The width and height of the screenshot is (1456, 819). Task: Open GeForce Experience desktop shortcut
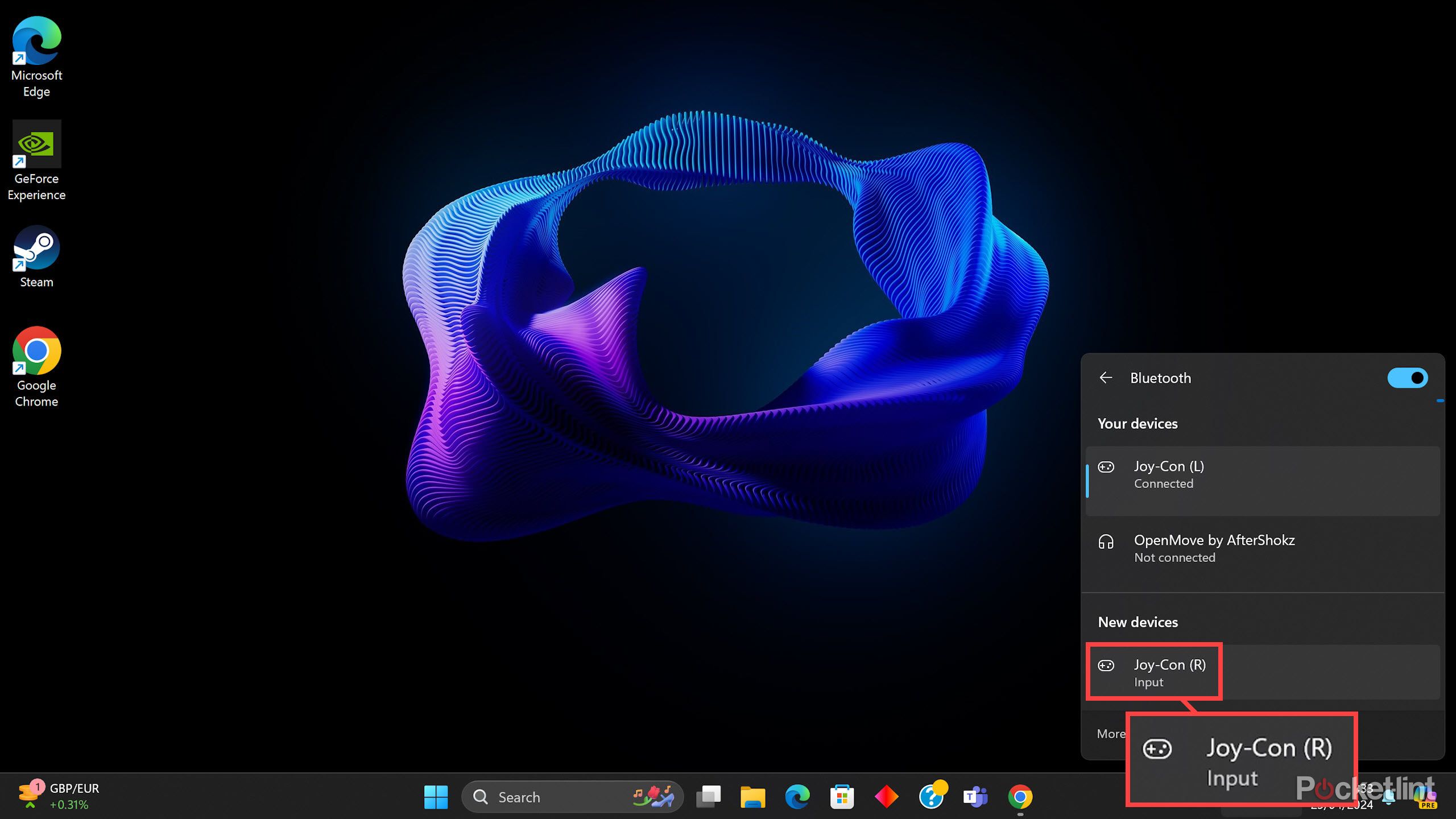(36, 161)
